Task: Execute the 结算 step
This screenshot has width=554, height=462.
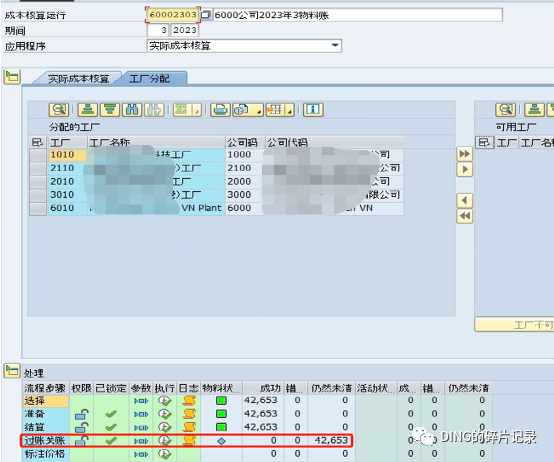Action: pyautogui.click(x=164, y=427)
